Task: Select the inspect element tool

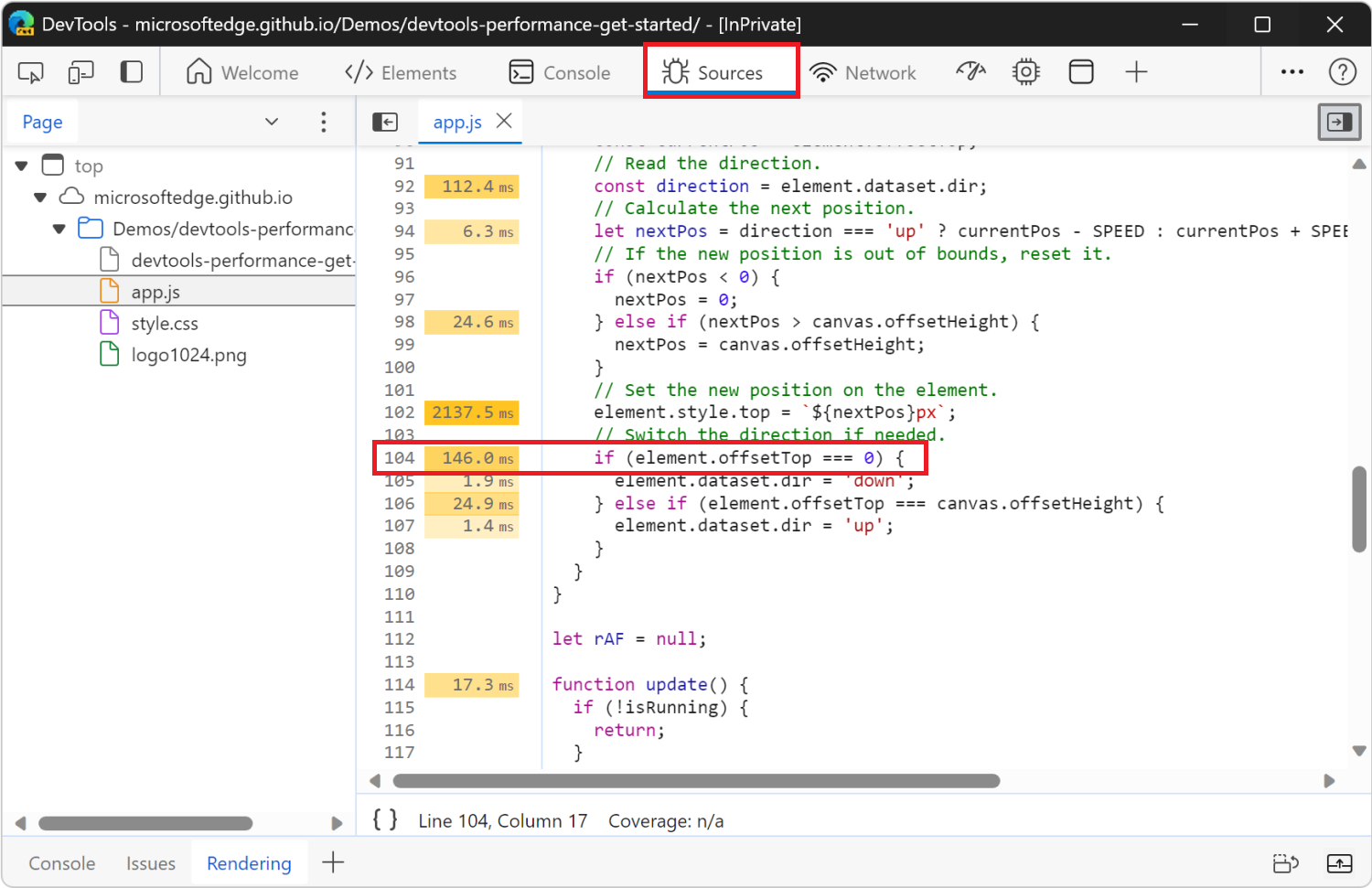Action: click(x=29, y=70)
